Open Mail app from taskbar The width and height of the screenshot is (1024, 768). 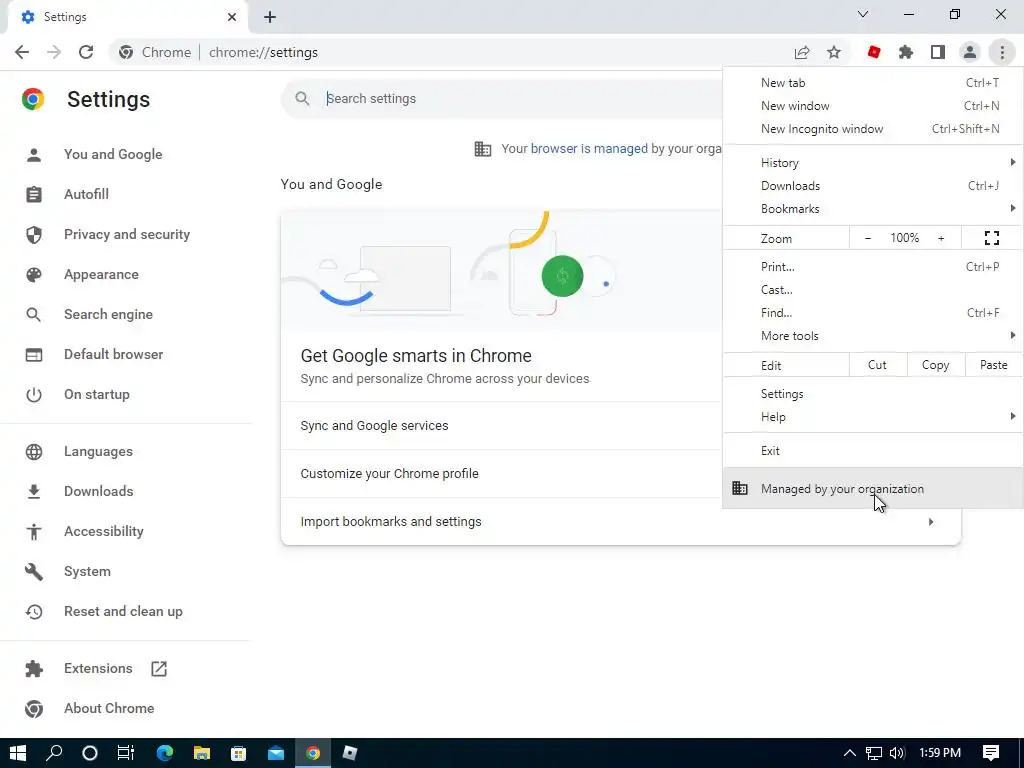tap(276, 753)
